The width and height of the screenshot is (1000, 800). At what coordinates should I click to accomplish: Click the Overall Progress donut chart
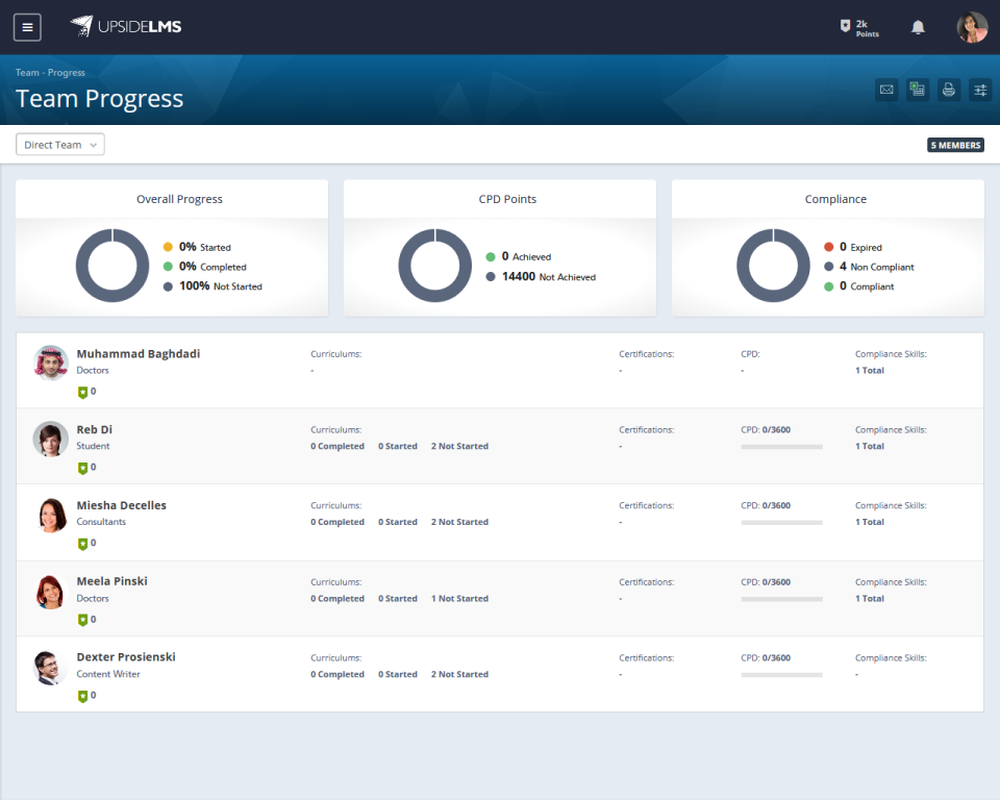113,265
